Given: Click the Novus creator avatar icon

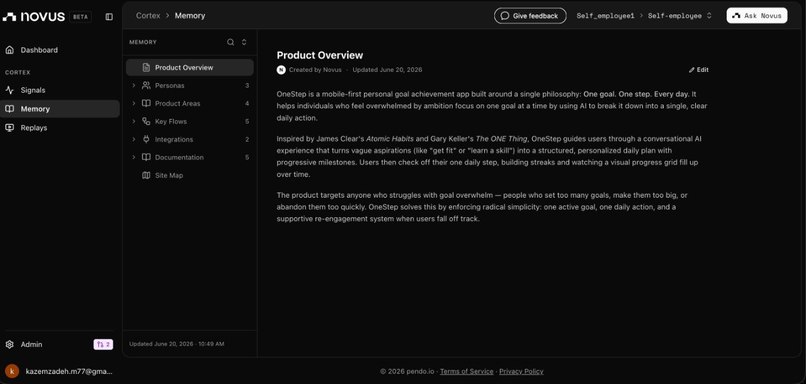Looking at the screenshot, I should pos(281,70).
